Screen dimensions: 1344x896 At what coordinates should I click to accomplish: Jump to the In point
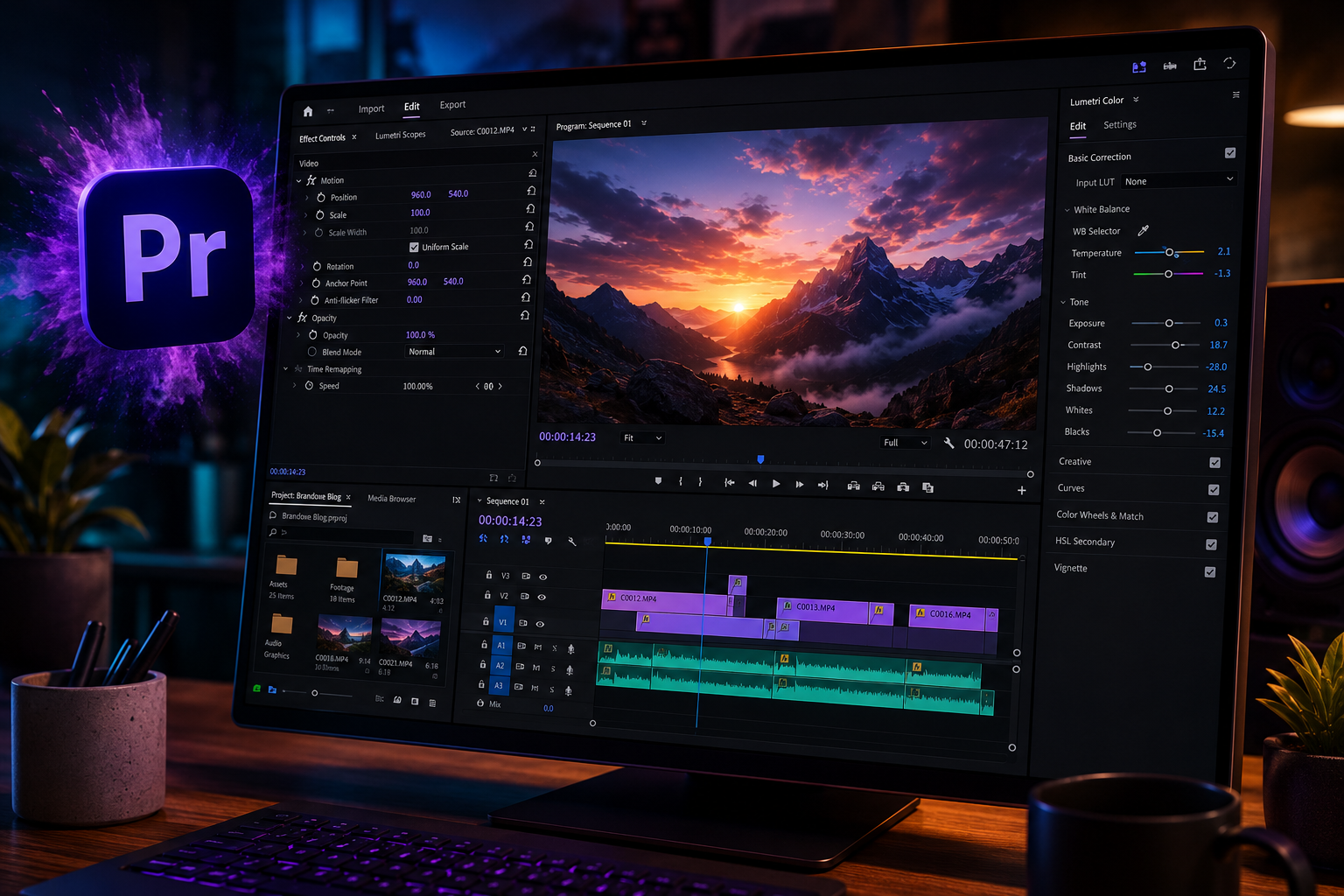[x=729, y=482]
